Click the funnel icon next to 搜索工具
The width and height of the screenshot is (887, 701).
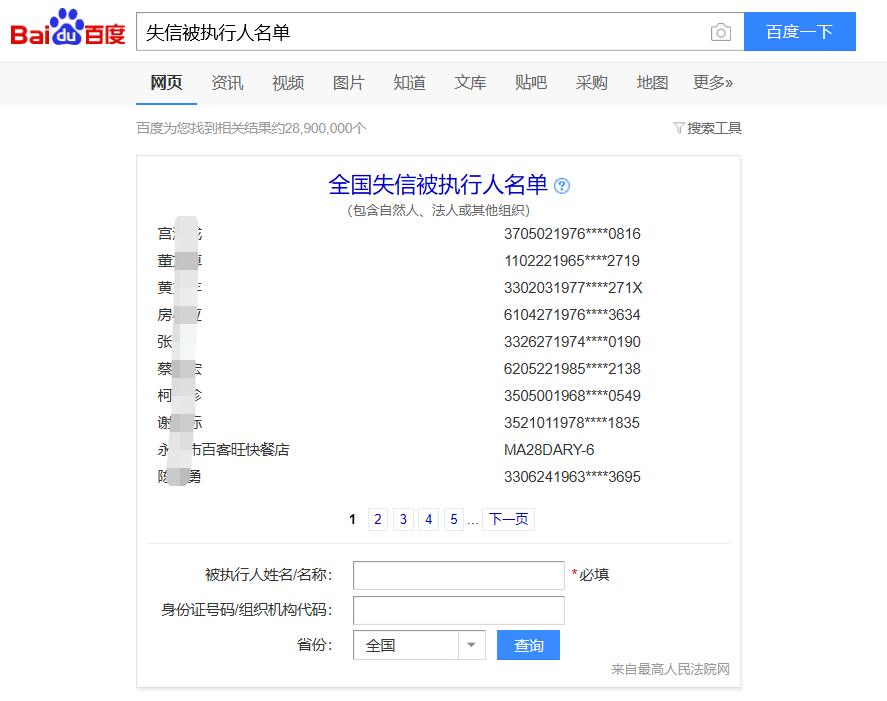click(678, 128)
